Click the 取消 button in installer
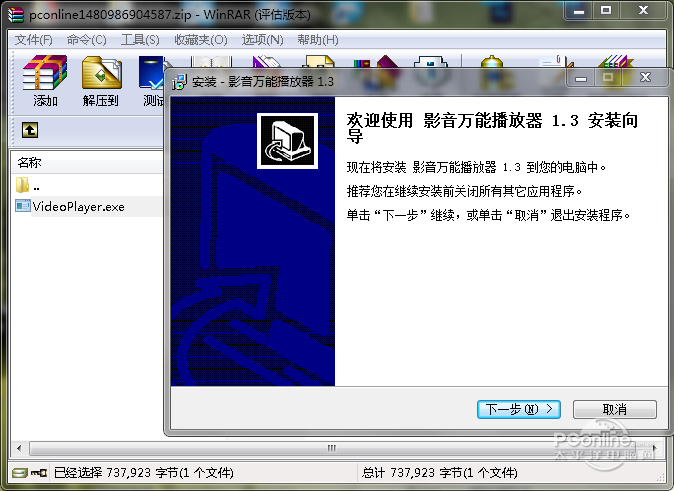Screen dimensions: 674x491 click(x=615, y=409)
